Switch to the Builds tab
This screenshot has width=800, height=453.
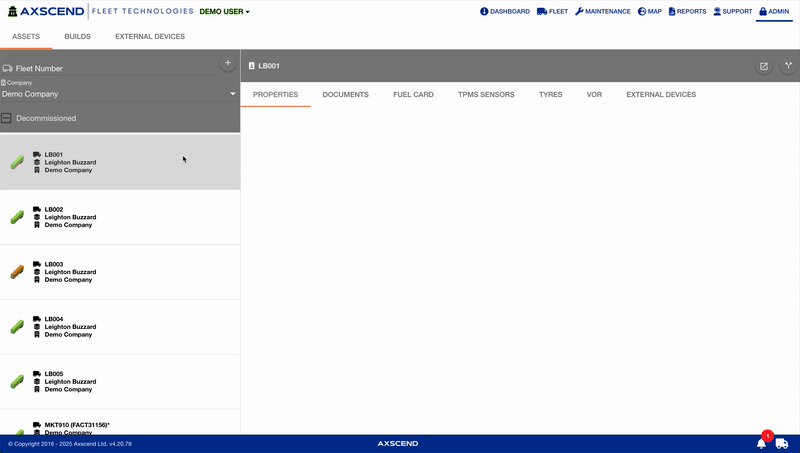coord(77,36)
